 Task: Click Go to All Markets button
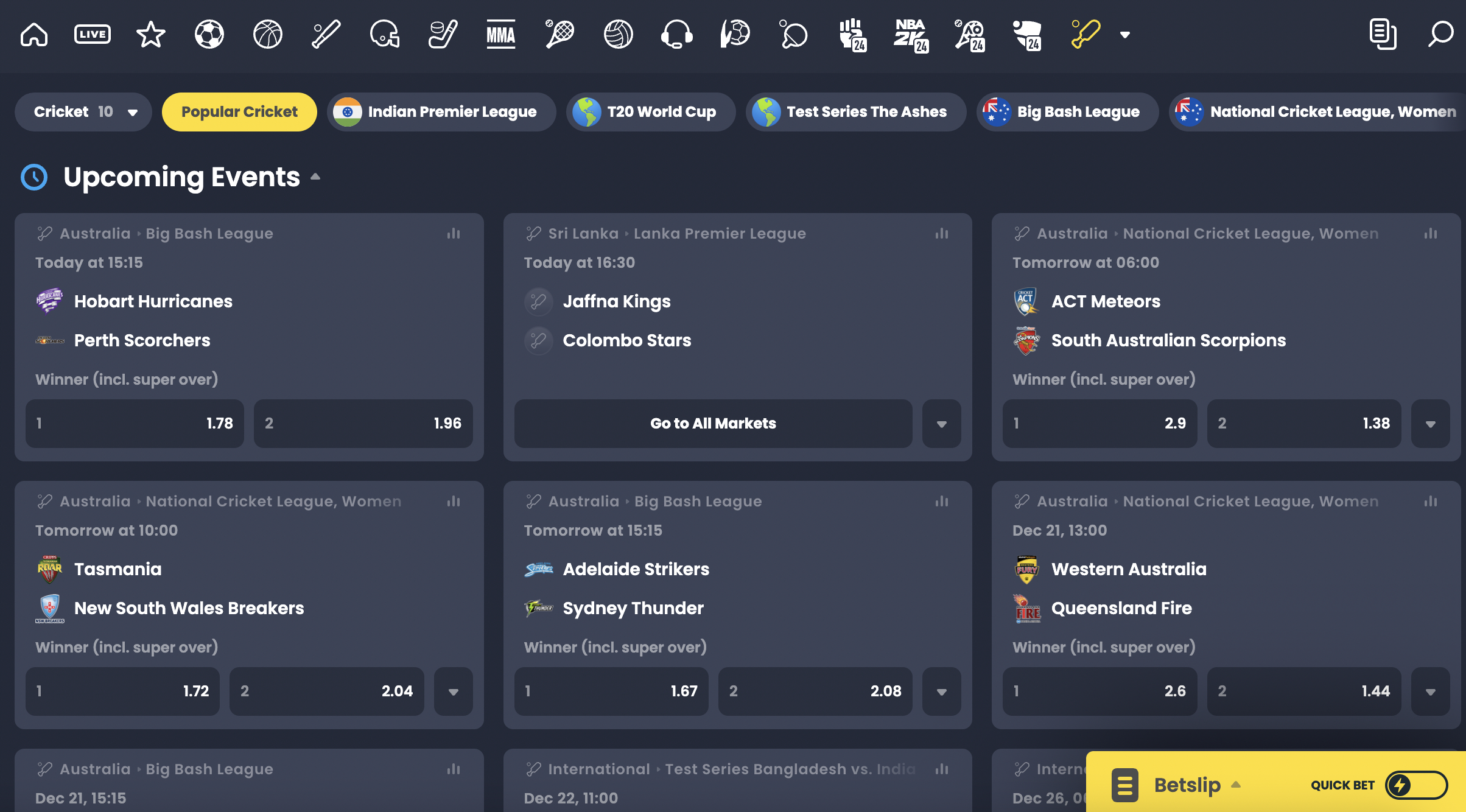pos(713,424)
